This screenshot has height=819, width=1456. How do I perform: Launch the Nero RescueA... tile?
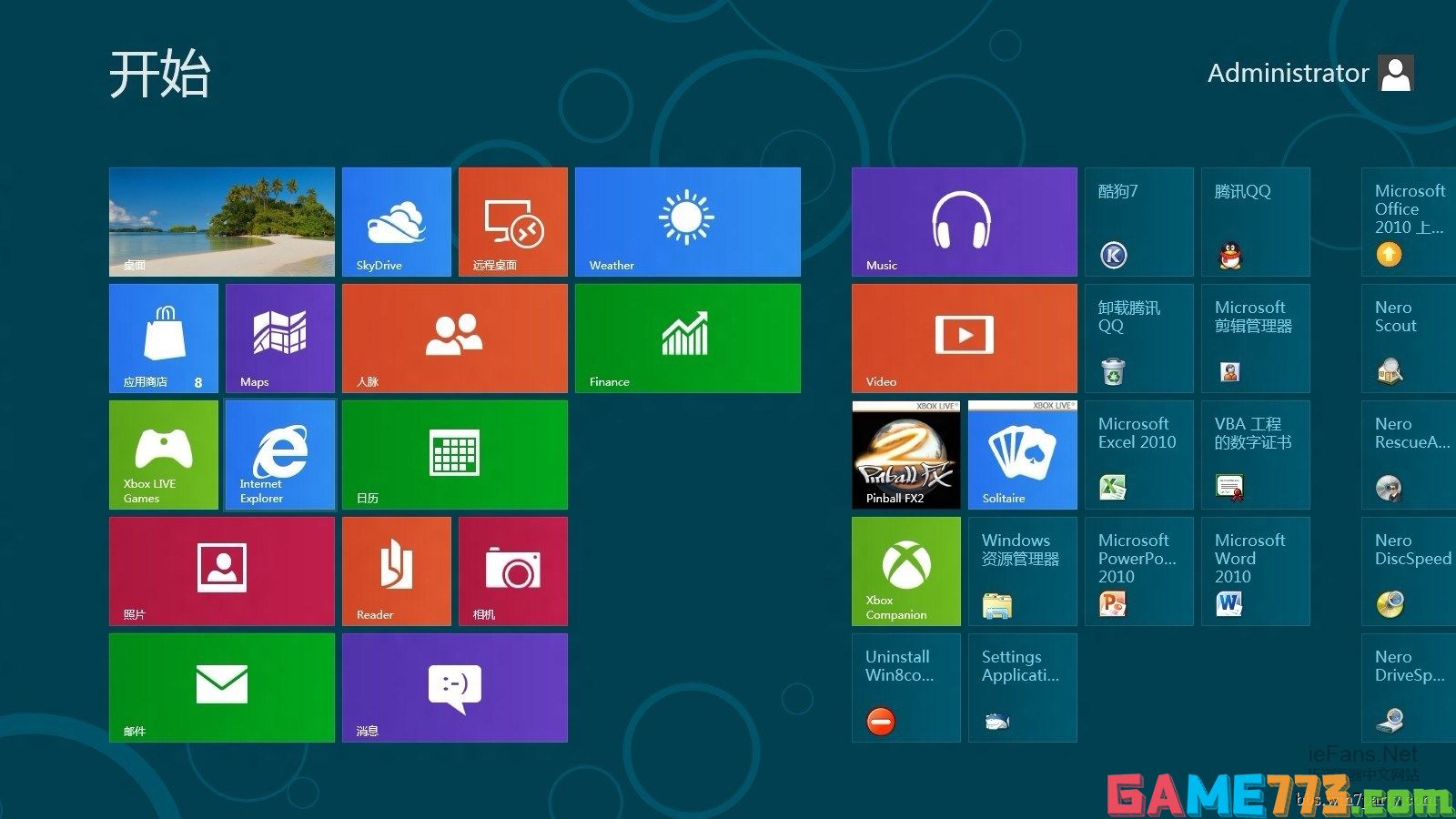coord(1409,455)
